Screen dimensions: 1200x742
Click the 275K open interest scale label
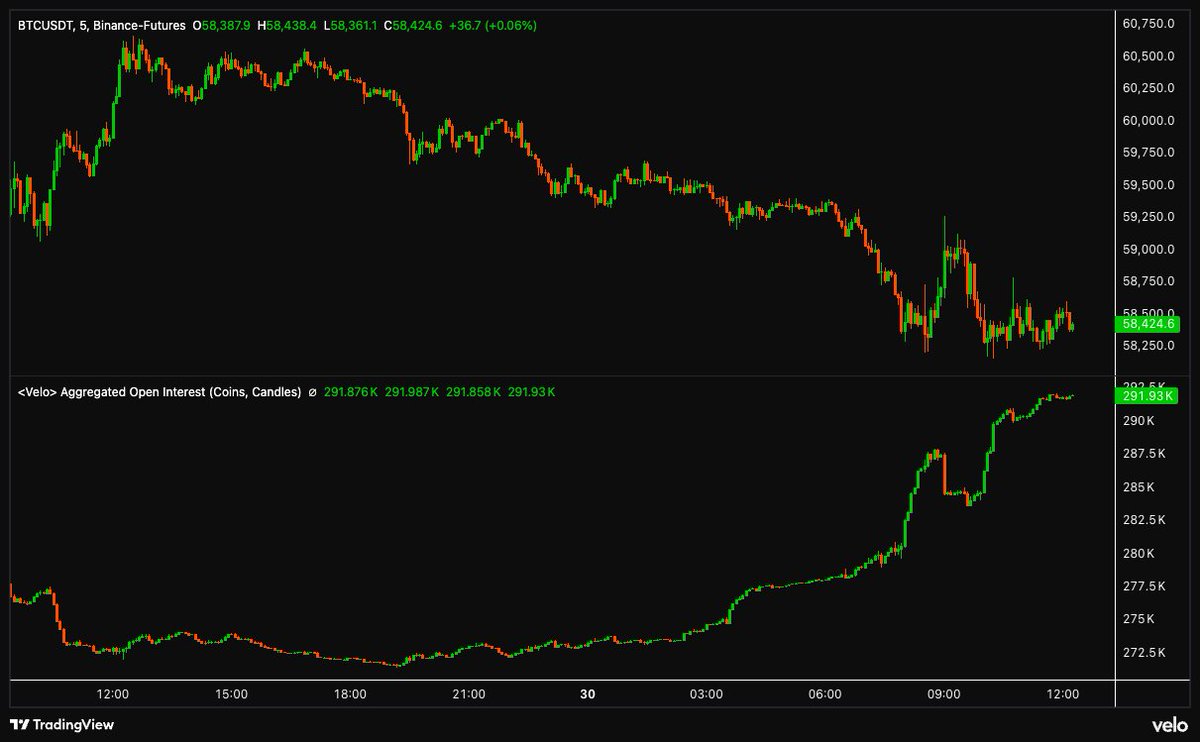1139,619
